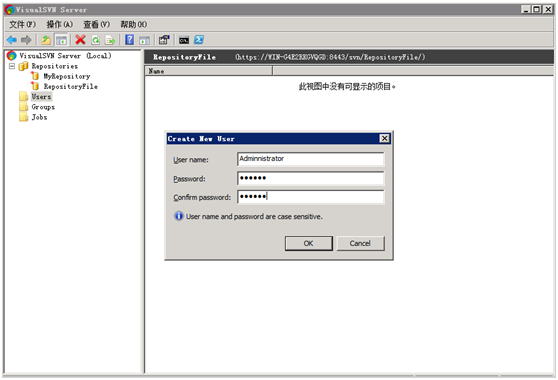
Task: Click the RepositoryFile repository icon
Action: pyautogui.click(x=35, y=86)
